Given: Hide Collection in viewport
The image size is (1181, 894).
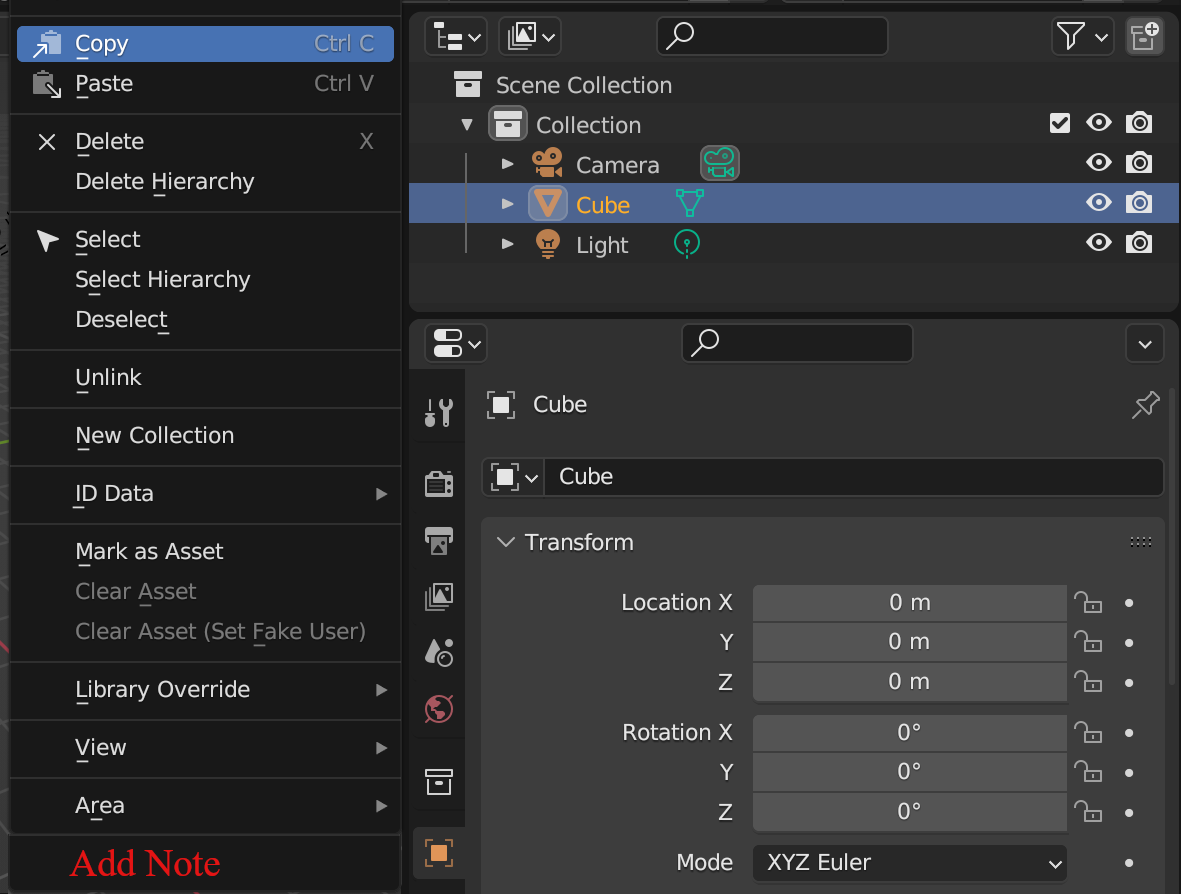Looking at the screenshot, I should (1099, 122).
